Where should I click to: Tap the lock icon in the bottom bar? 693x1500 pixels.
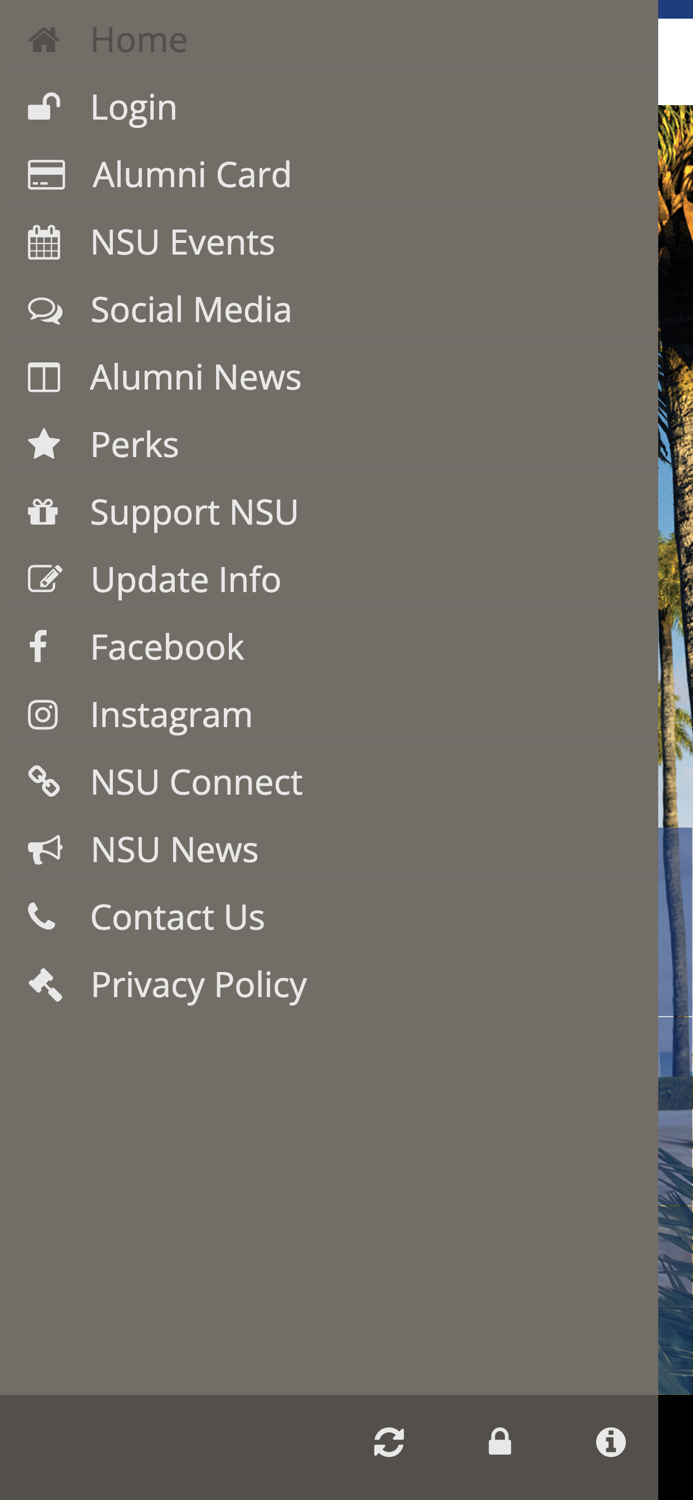tap(499, 1441)
